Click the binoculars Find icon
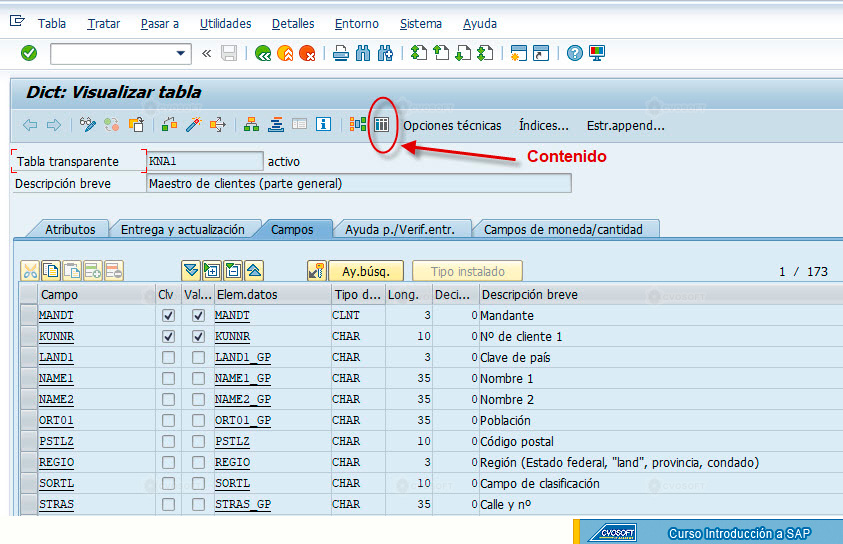This screenshot has width=843, height=544. [x=363, y=53]
